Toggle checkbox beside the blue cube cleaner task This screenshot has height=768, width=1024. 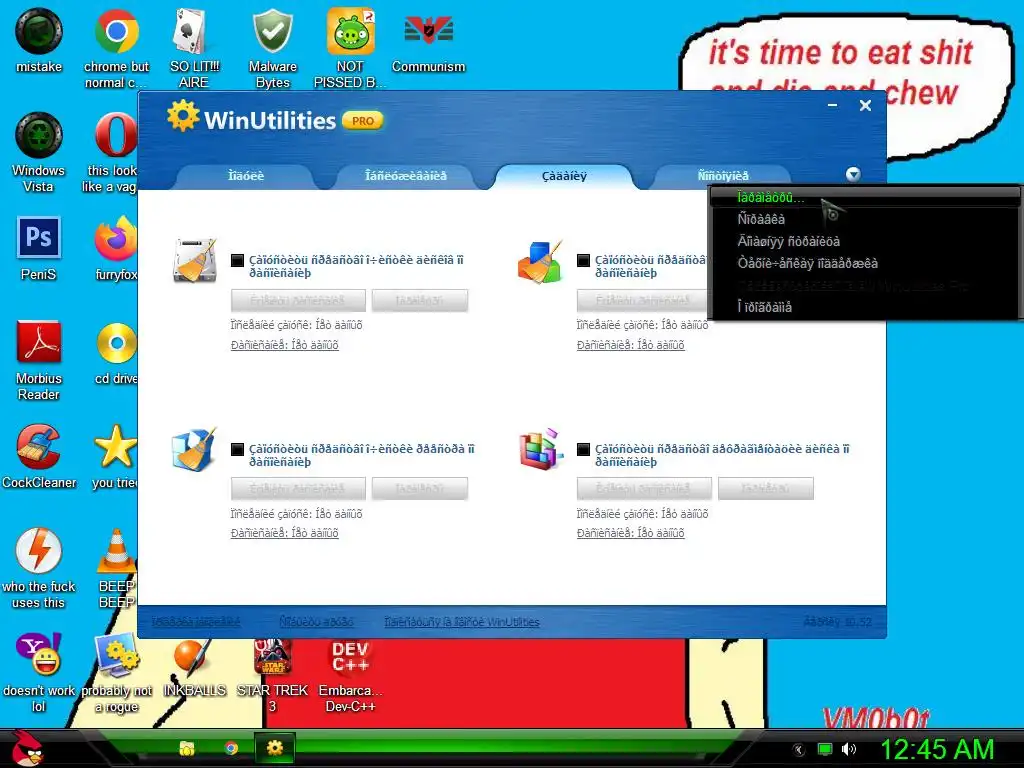point(238,449)
